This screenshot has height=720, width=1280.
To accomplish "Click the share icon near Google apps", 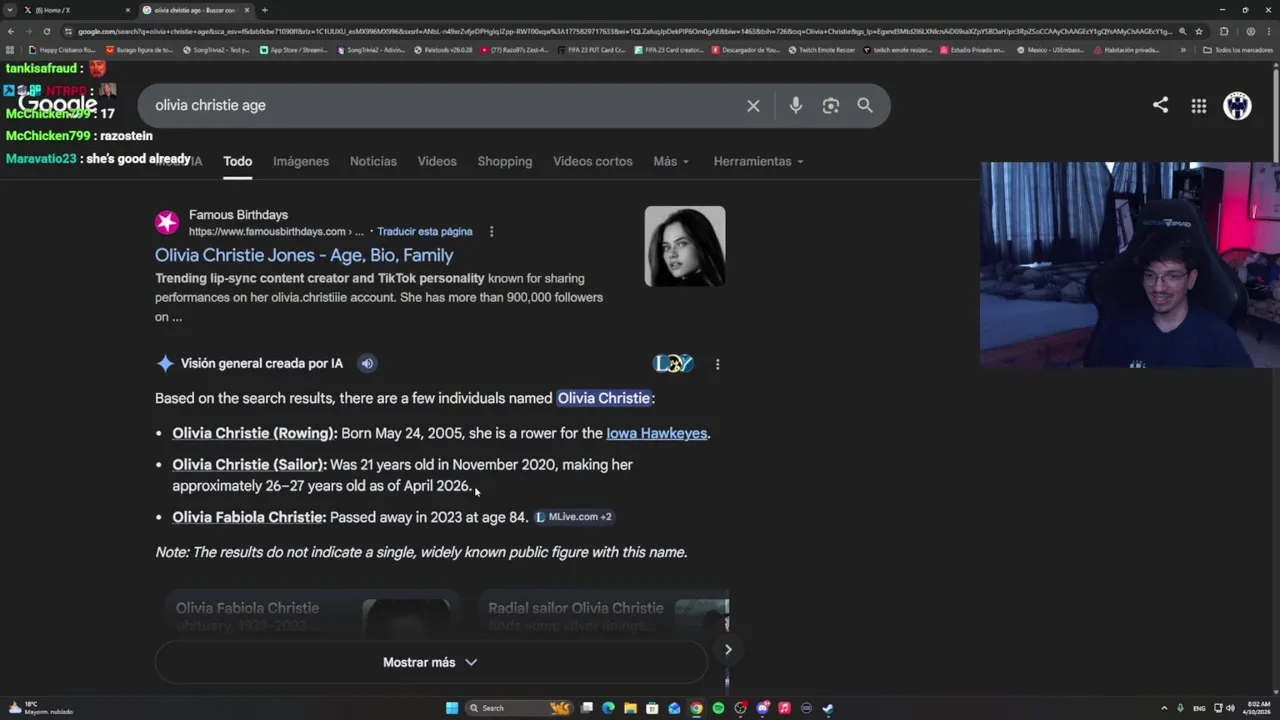I will pos(1160,105).
